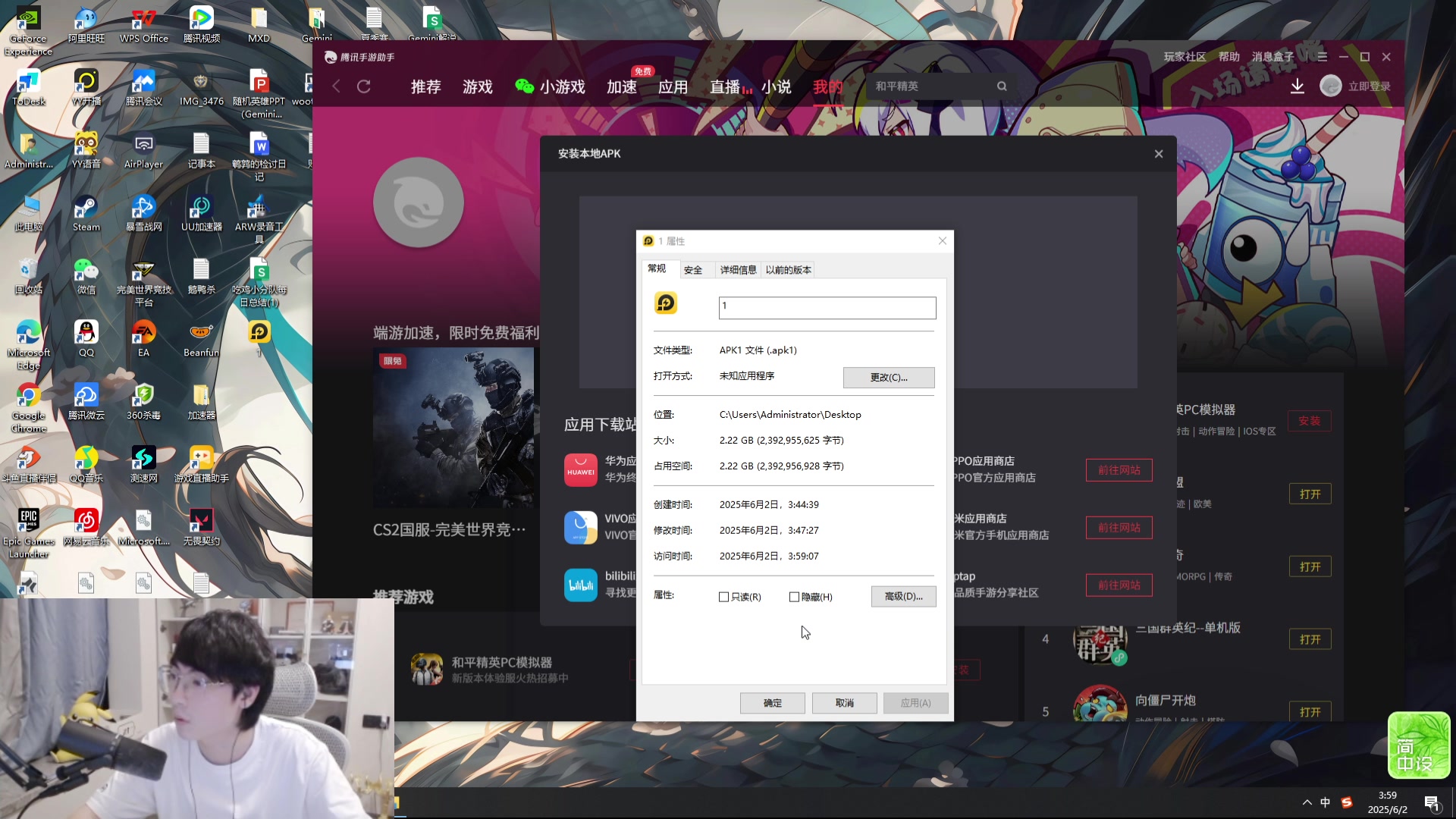Open the 直播 tab
Screen dimensions: 1456x819
(731, 87)
